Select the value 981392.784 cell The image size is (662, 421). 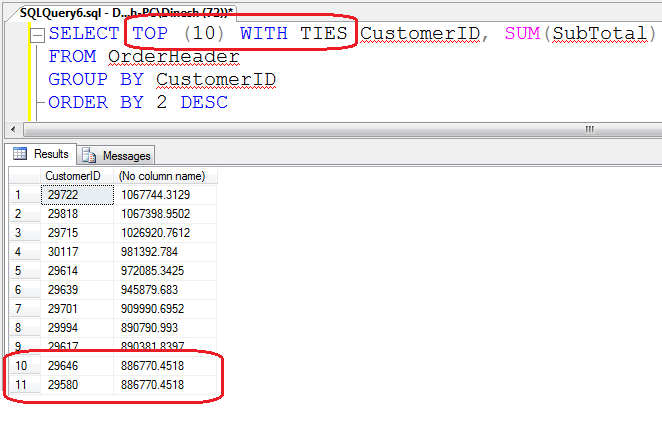pyautogui.click(x=165, y=252)
